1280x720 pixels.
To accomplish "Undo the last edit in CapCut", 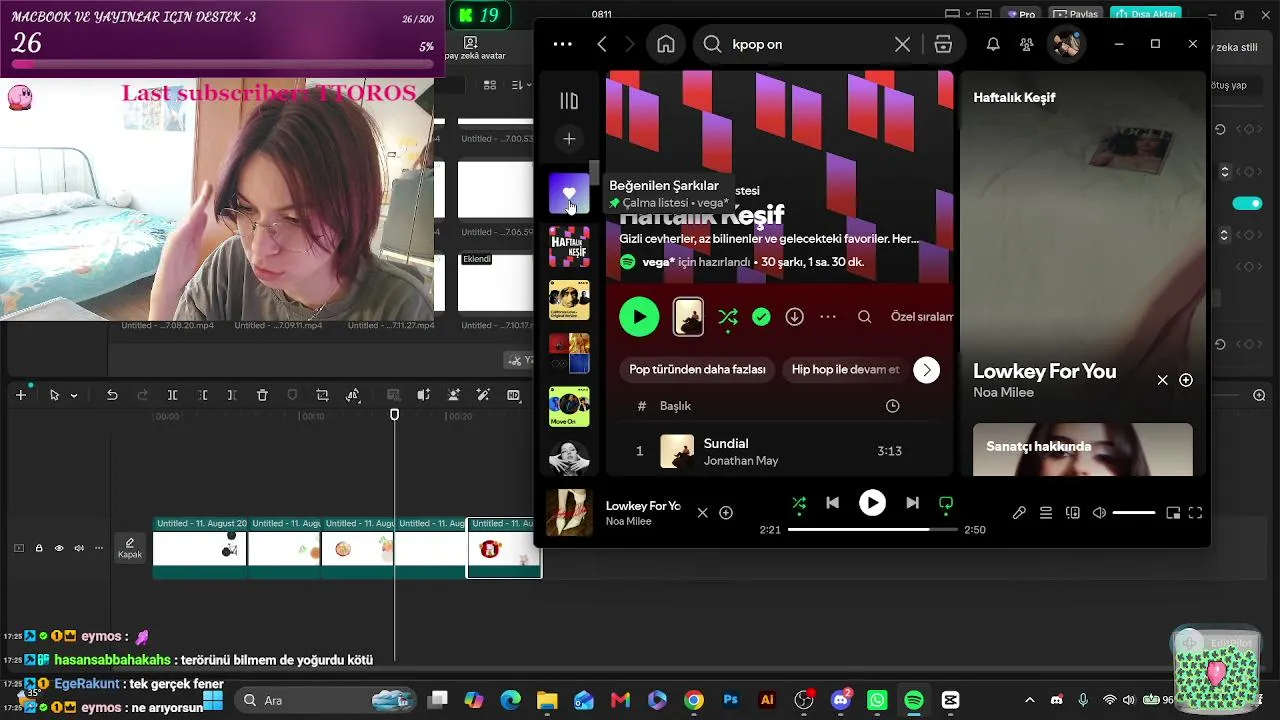I will [112, 395].
